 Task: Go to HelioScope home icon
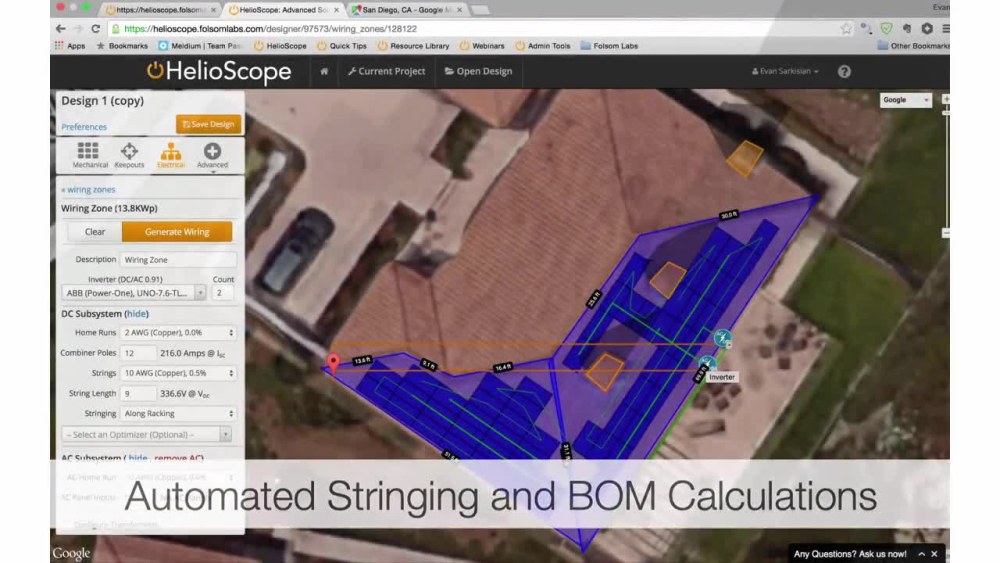[324, 71]
